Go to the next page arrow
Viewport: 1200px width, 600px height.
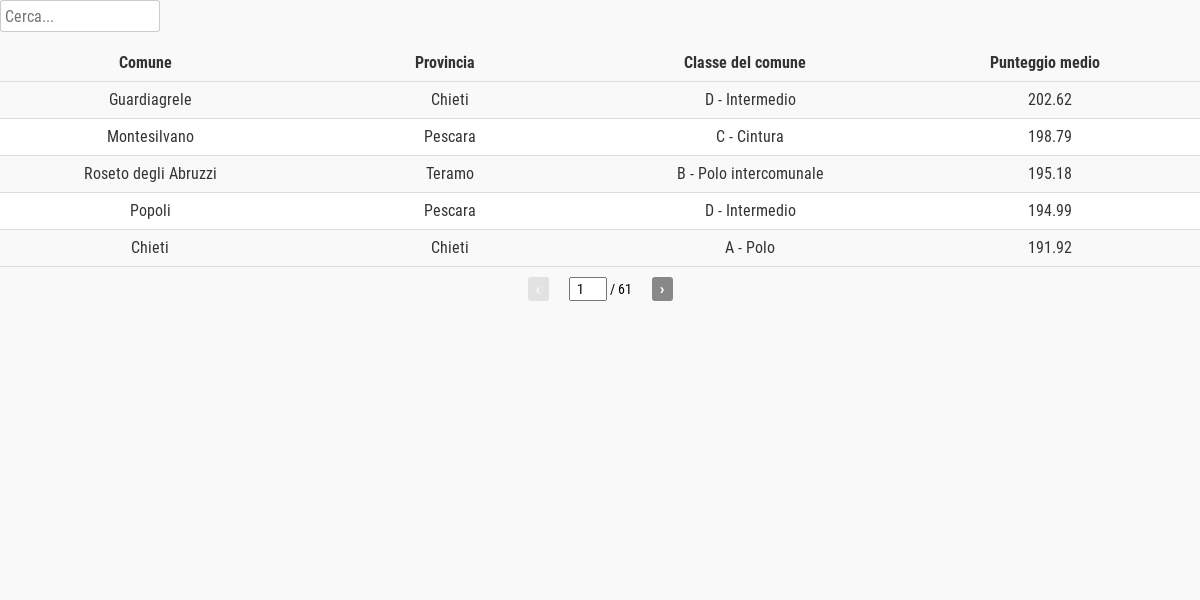(x=662, y=289)
